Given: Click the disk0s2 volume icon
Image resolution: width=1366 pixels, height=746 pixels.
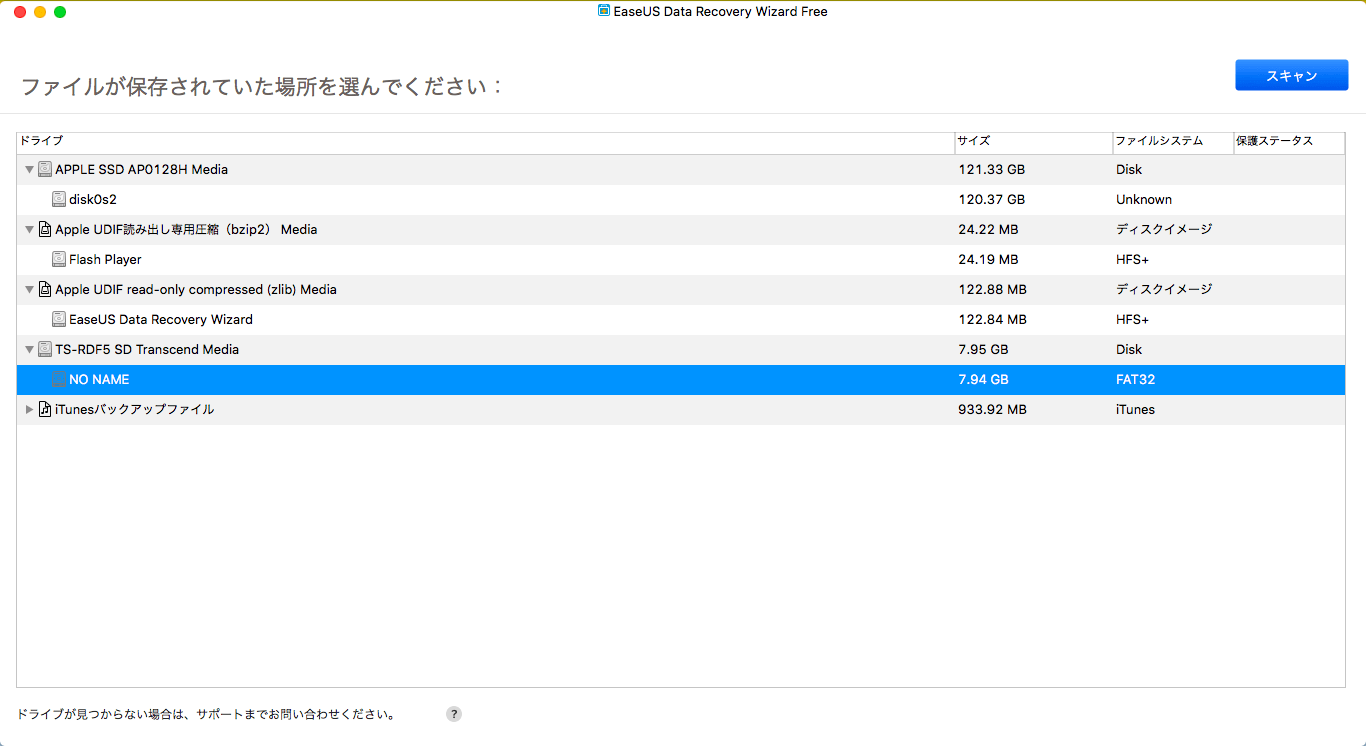Looking at the screenshot, I should [59, 200].
